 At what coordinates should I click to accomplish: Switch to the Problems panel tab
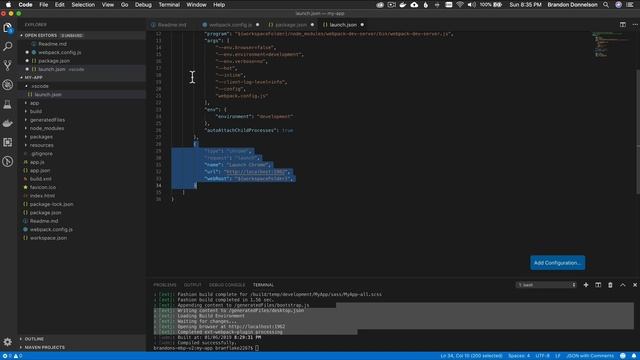coord(165,285)
